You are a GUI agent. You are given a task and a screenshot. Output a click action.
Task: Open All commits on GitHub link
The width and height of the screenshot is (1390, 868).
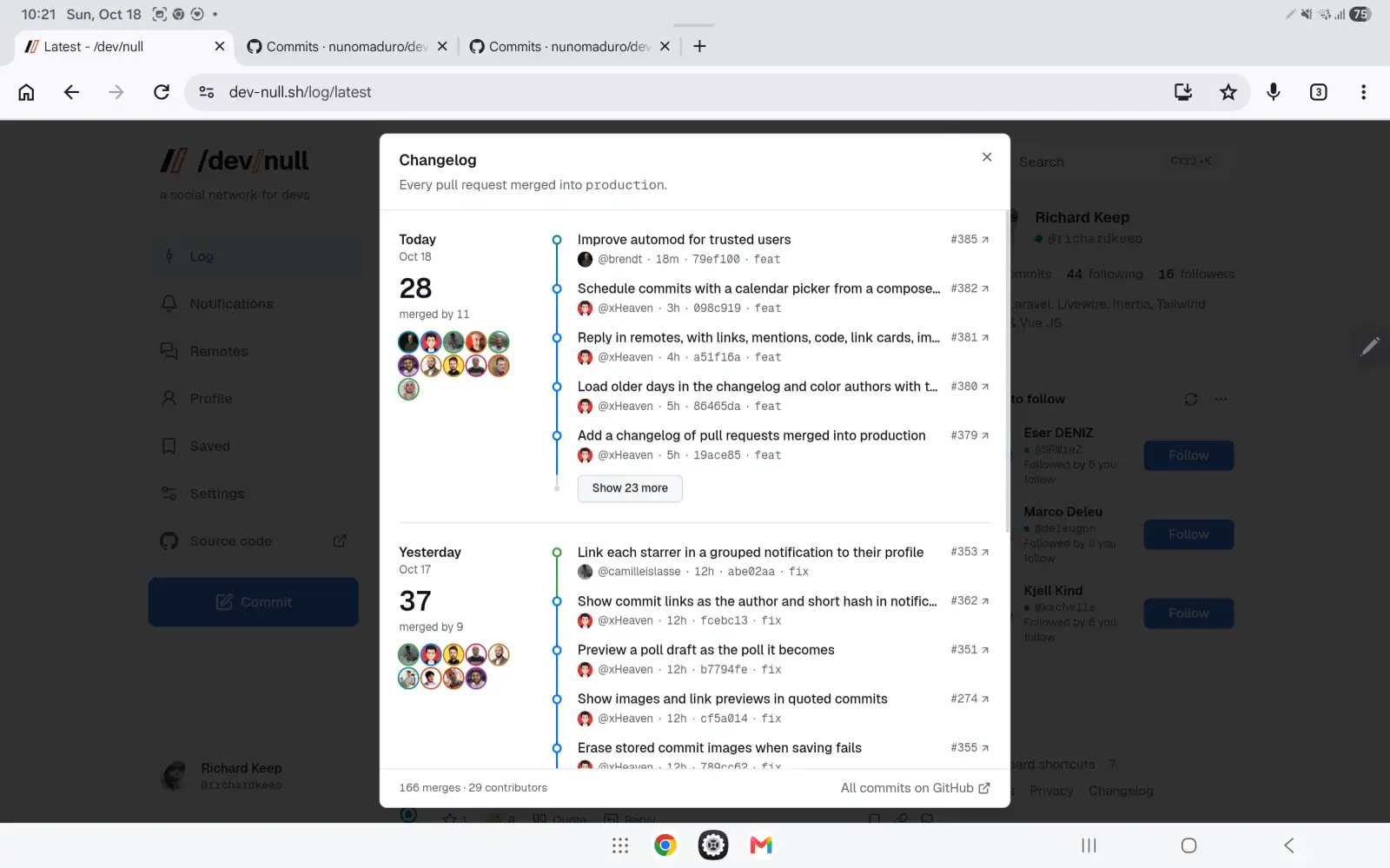pos(915,788)
